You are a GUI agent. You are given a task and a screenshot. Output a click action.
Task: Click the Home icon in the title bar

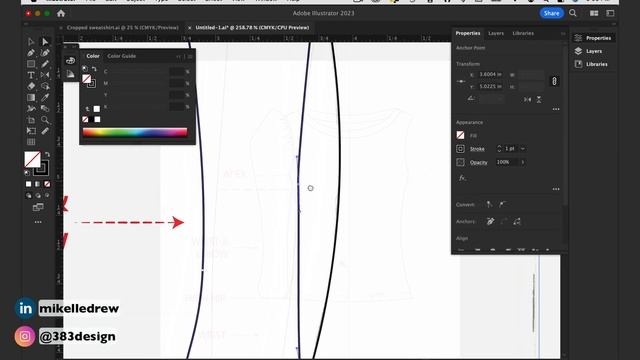pos(61,13)
